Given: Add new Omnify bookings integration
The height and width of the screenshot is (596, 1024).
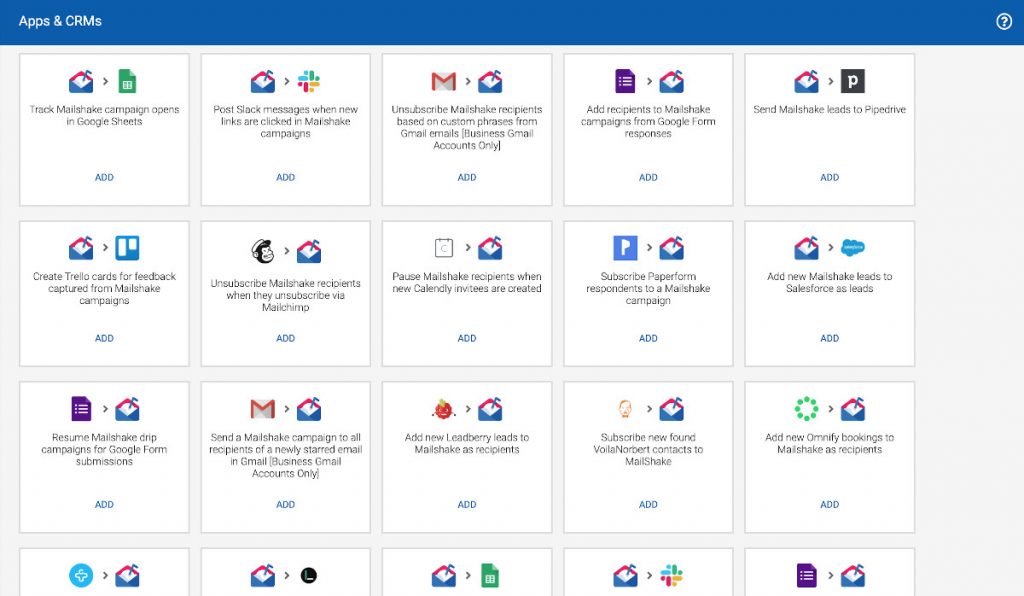Looking at the screenshot, I should (829, 505).
